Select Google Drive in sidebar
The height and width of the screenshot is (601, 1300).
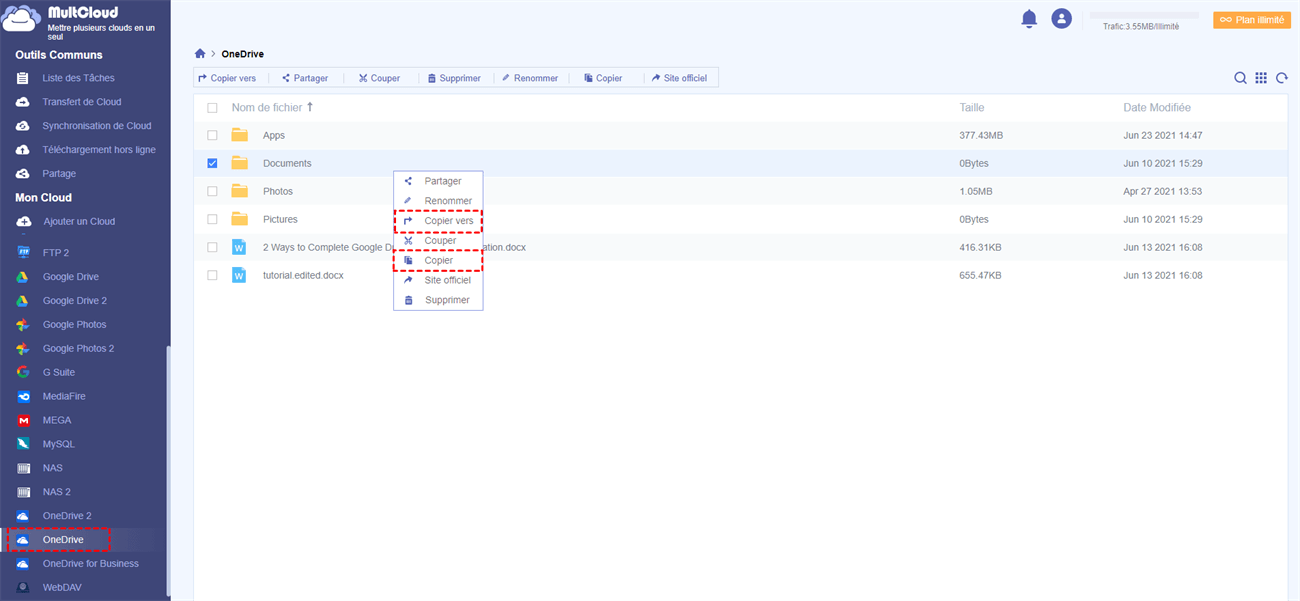point(70,277)
